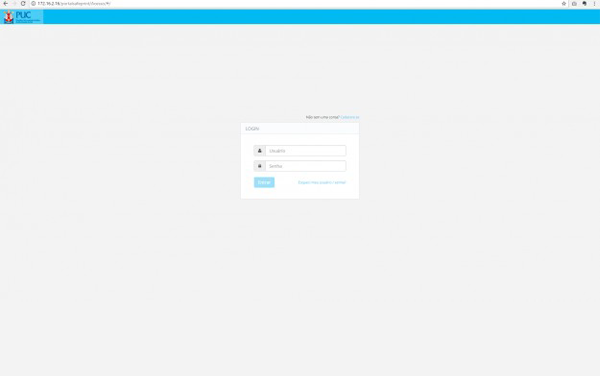Open the Cadastre-se registration link
Screen dimensions: 600x376
350,117
